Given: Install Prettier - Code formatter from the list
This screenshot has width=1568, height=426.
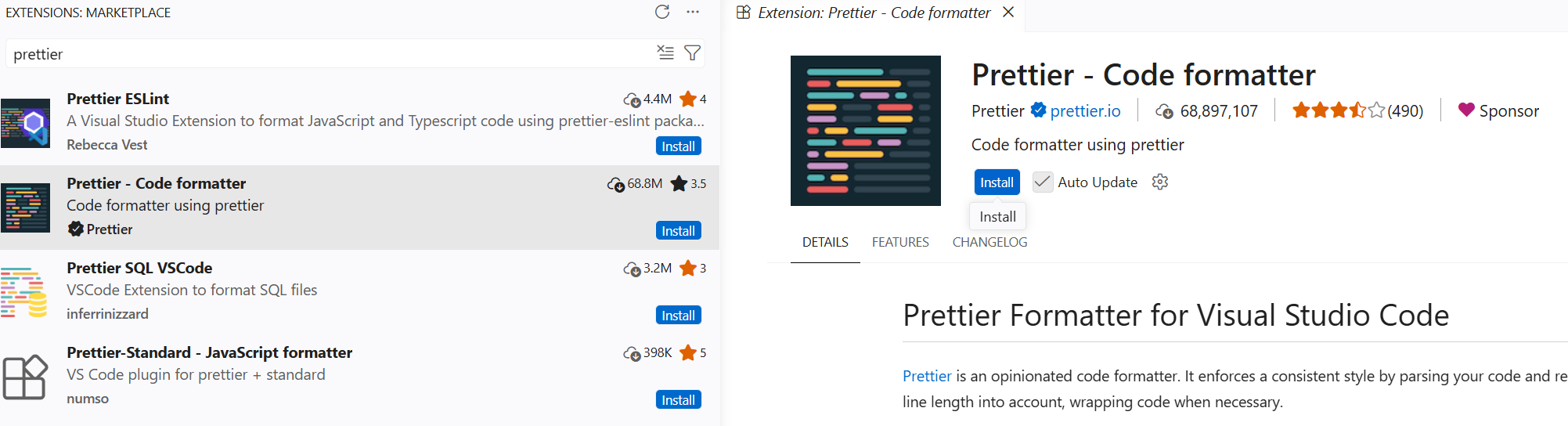Looking at the screenshot, I should (678, 230).
